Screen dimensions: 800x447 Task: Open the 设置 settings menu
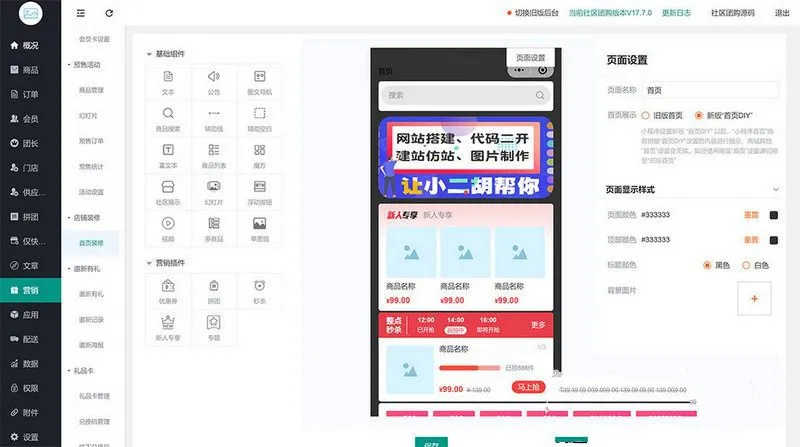(31, 437)
